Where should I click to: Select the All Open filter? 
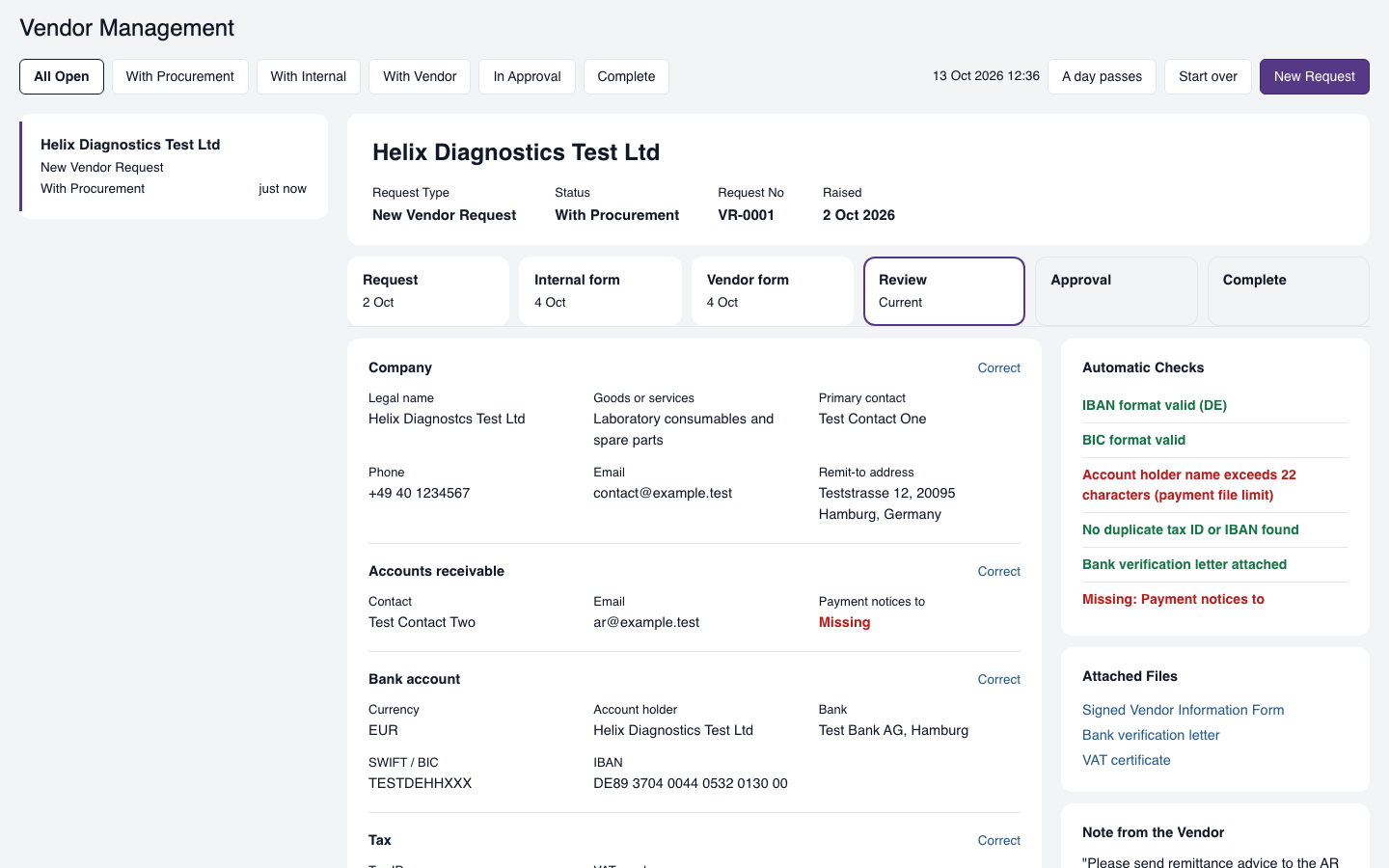pos(62,76)
